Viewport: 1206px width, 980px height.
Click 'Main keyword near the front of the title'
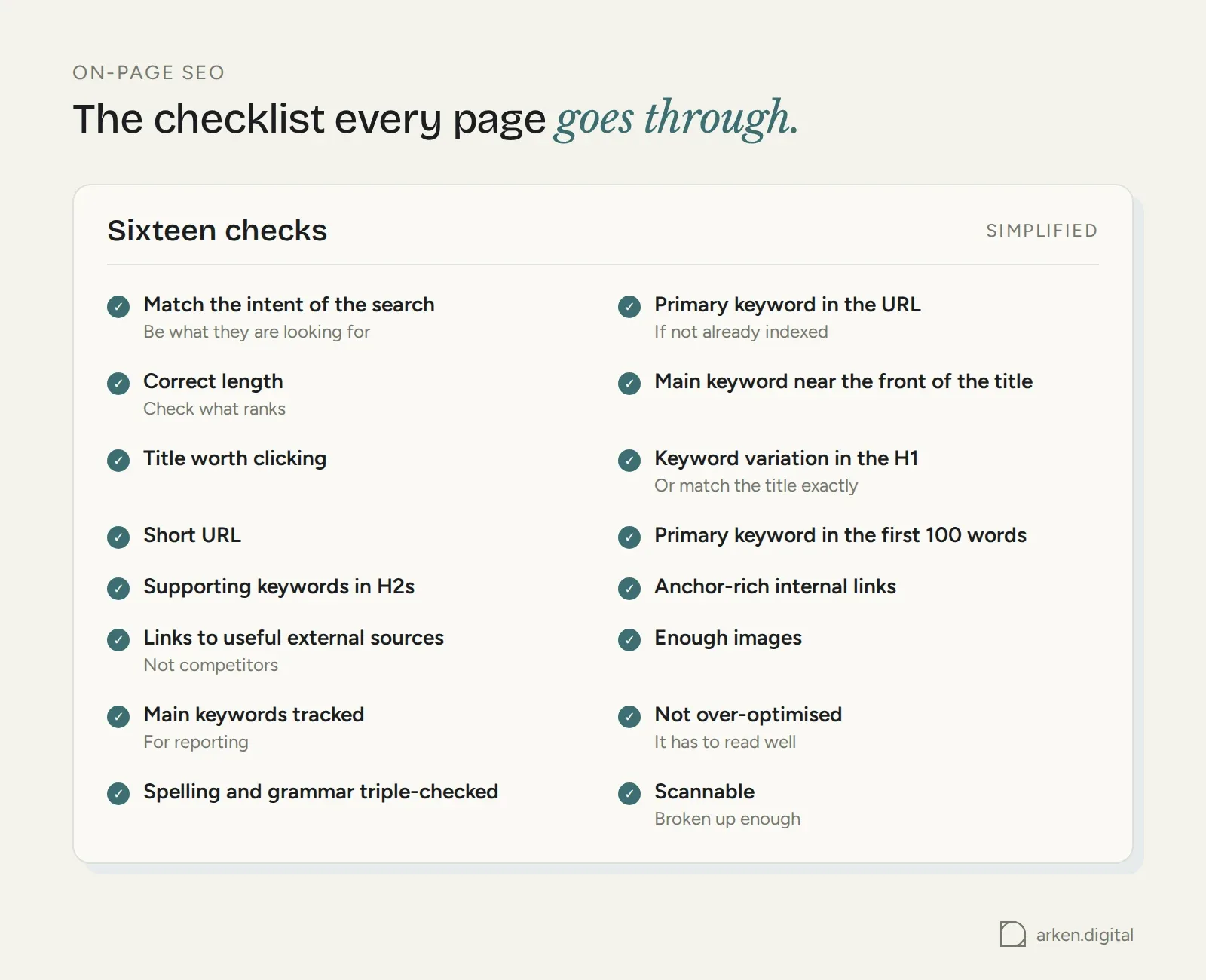click(843, 381)
